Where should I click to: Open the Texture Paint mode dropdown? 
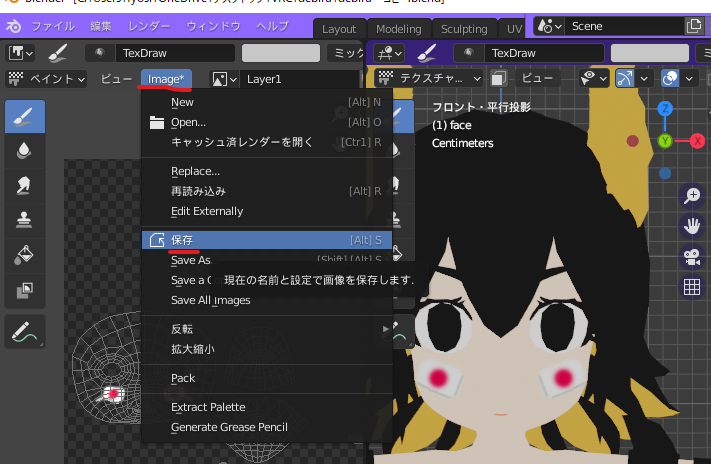(429, 79)
